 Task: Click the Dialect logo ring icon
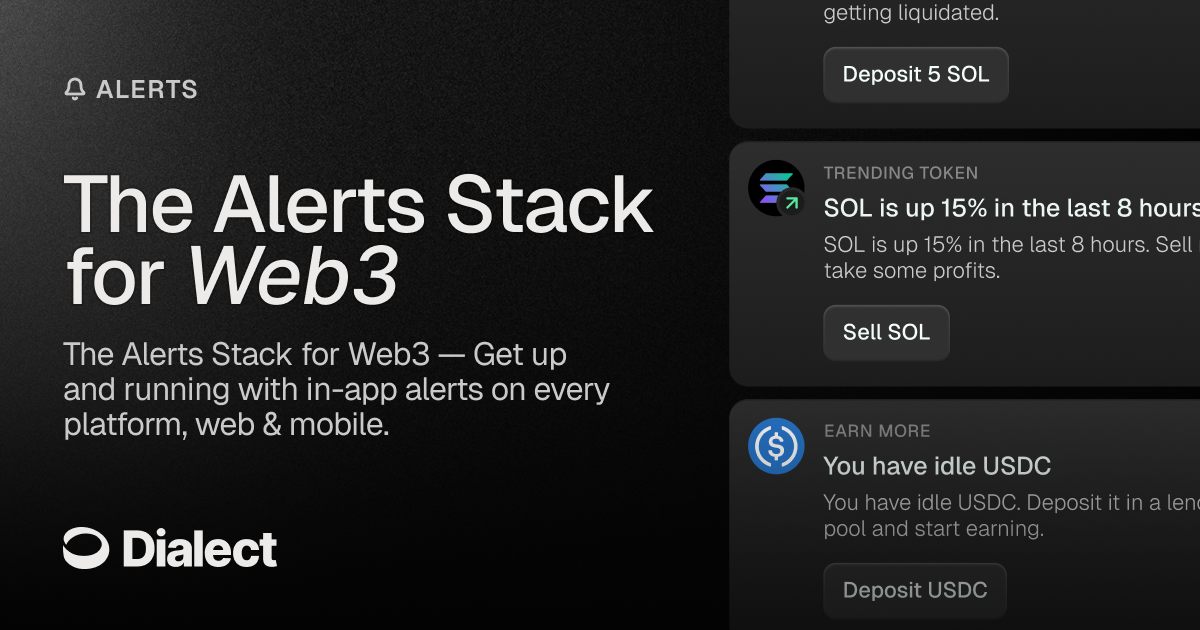86,548
